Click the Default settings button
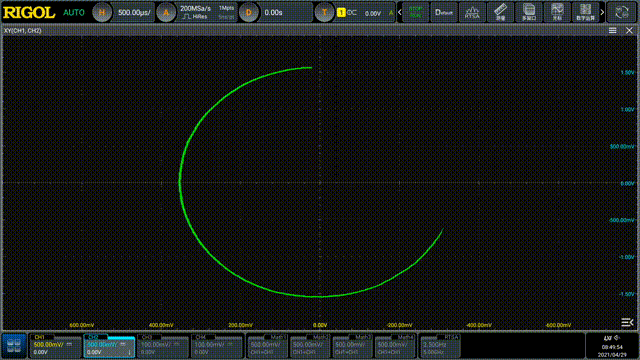 tap(444, 12)
